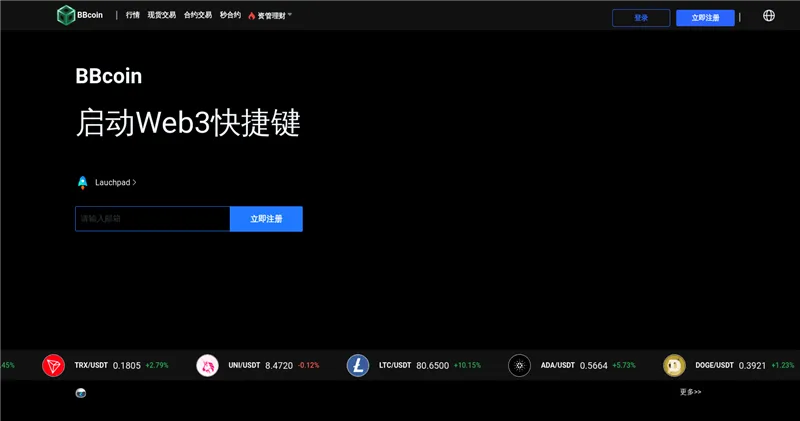Click the UNI price 8.4720
The width and height of the screenshot is (800, 421).
click(279, 365)
